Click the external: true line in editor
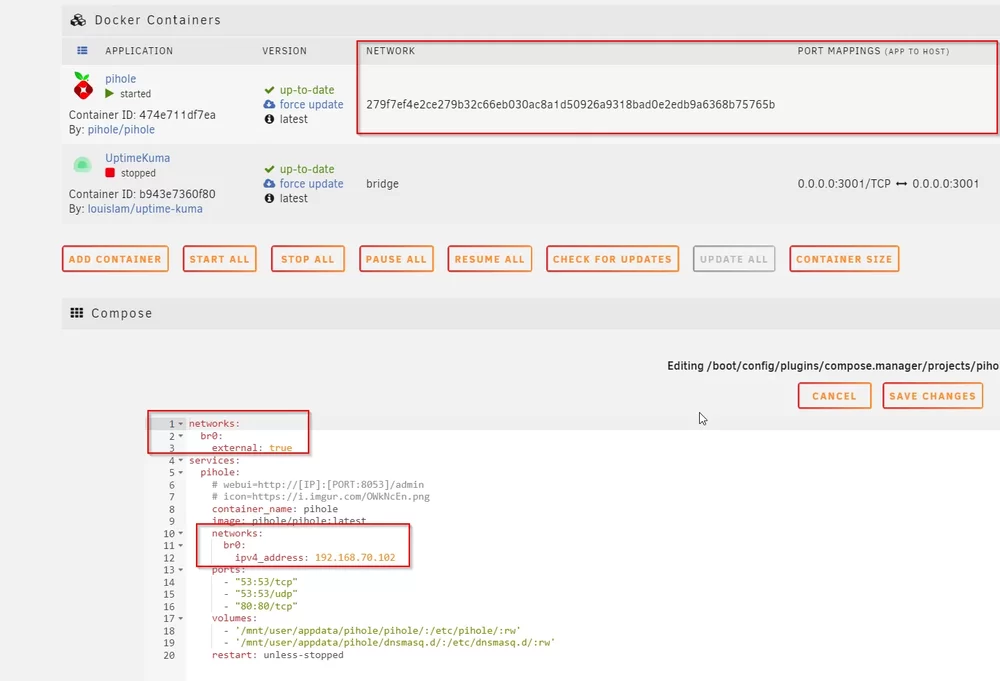 click(x=252, y=448)
